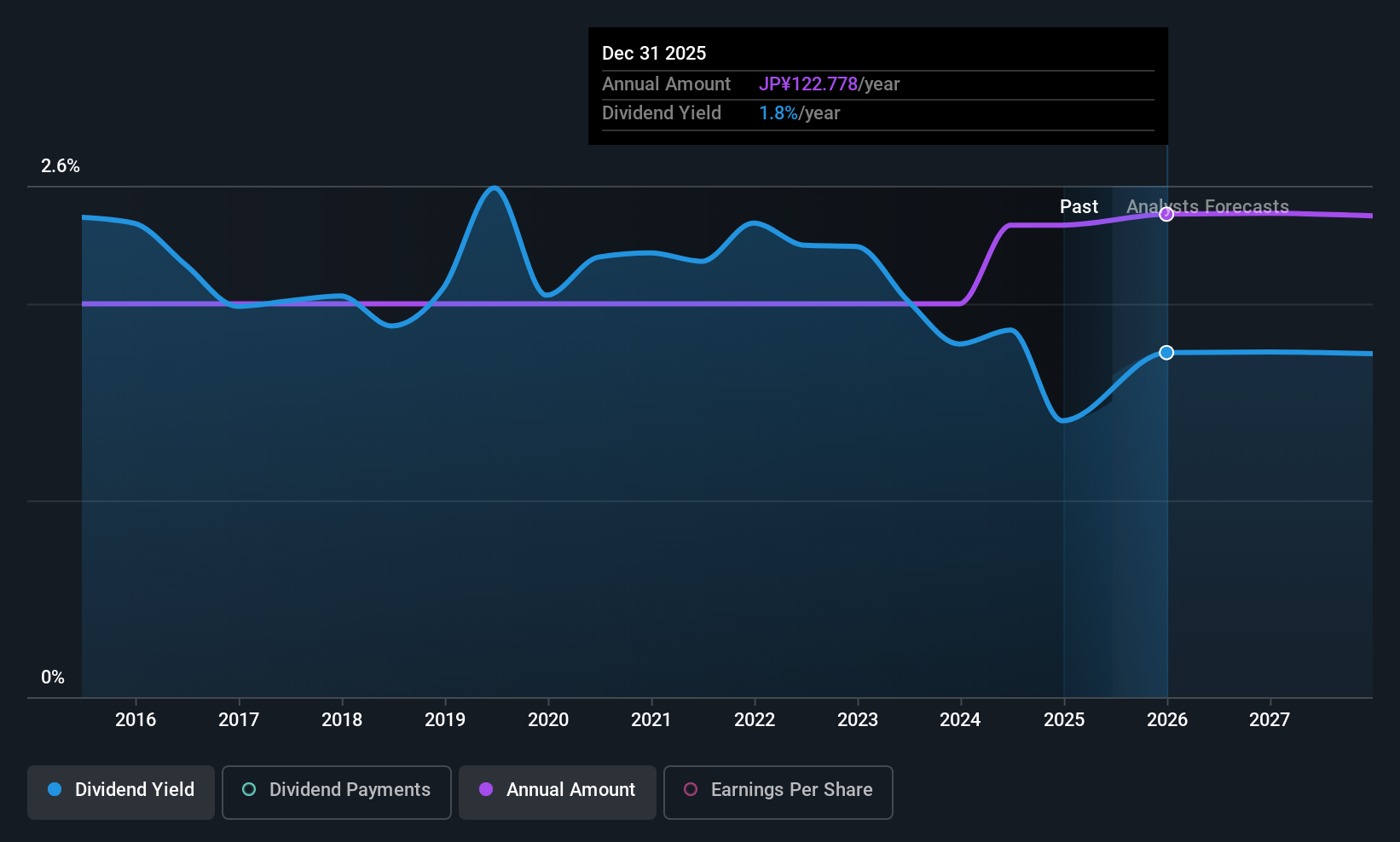The height and width of the screenshot is (842, 1400).
Task: Click the 2016 x-axis label
Action: click(136, 720)
